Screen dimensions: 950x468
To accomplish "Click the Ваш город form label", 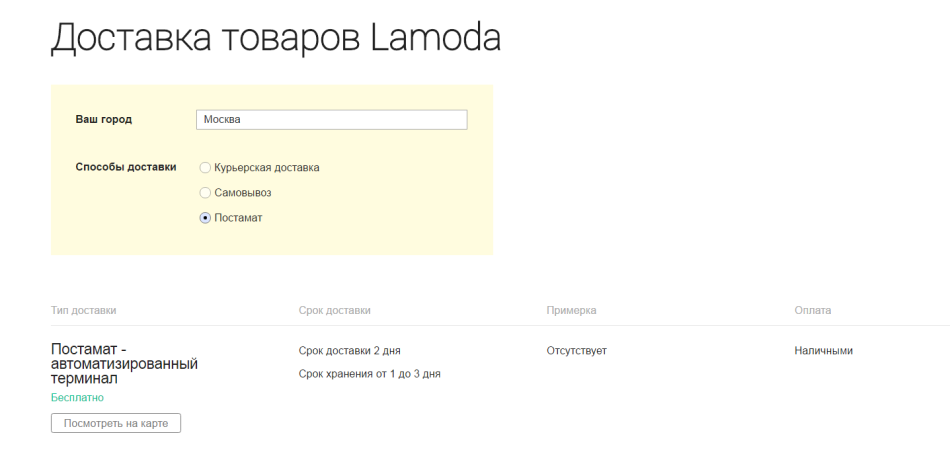I will (104, 119).
